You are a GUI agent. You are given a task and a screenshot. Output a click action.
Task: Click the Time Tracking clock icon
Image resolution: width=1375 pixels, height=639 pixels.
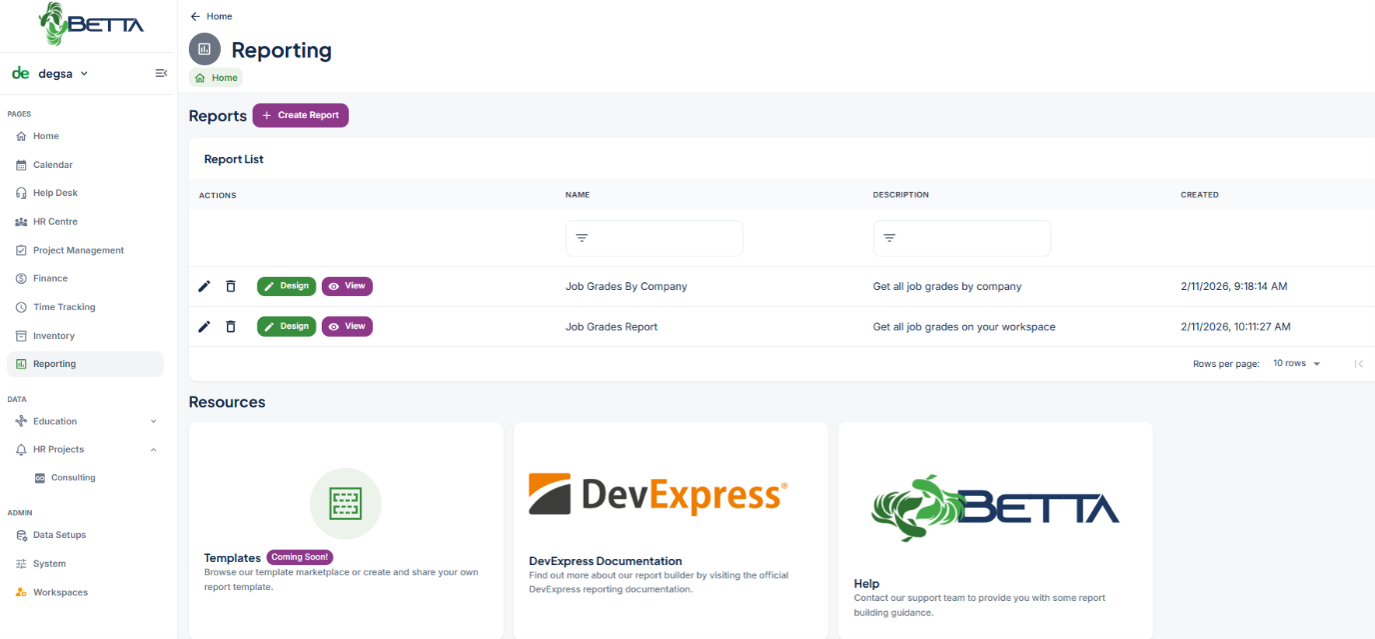pos(21,307)
